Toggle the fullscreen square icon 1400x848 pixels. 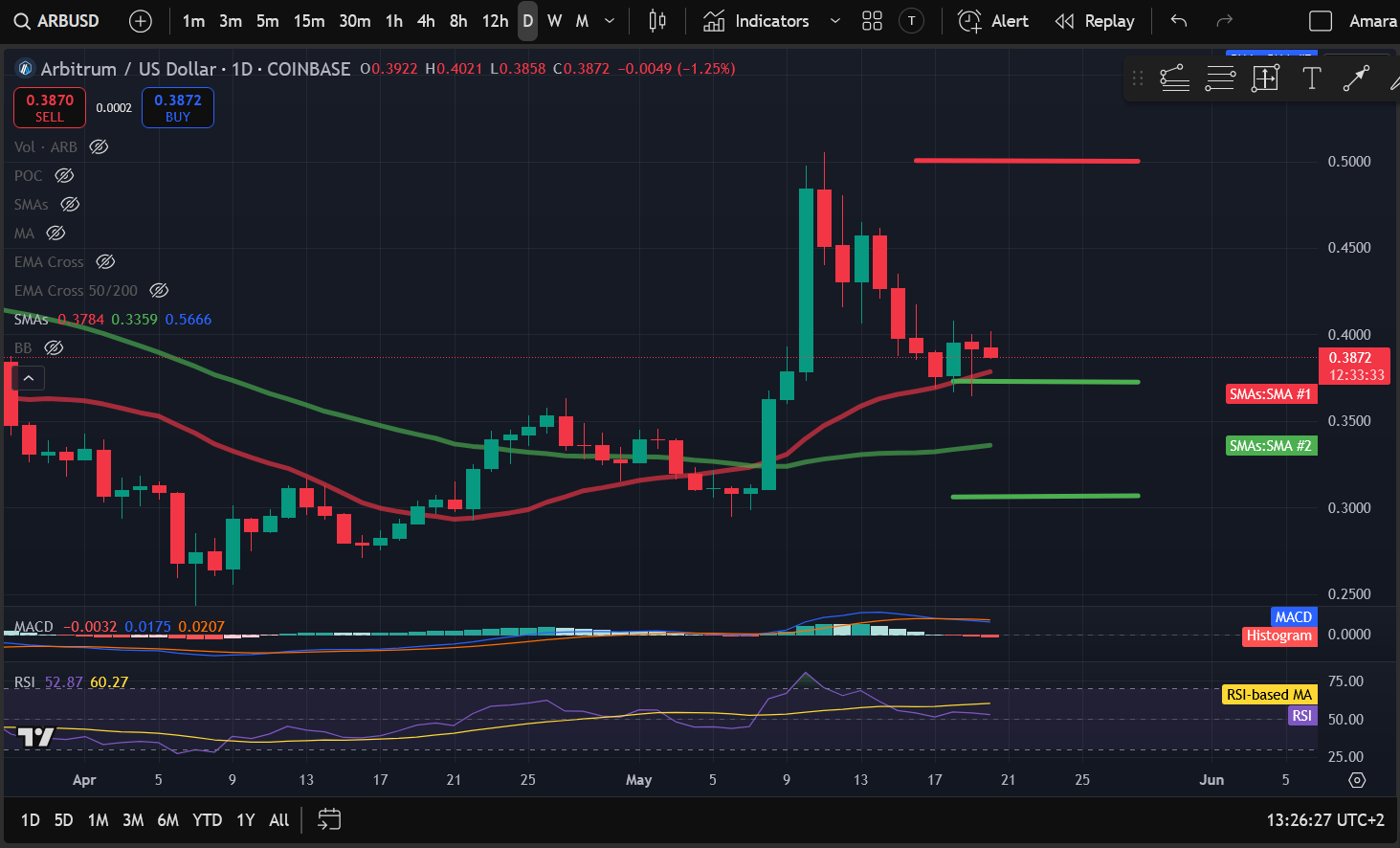(1321, 21)
